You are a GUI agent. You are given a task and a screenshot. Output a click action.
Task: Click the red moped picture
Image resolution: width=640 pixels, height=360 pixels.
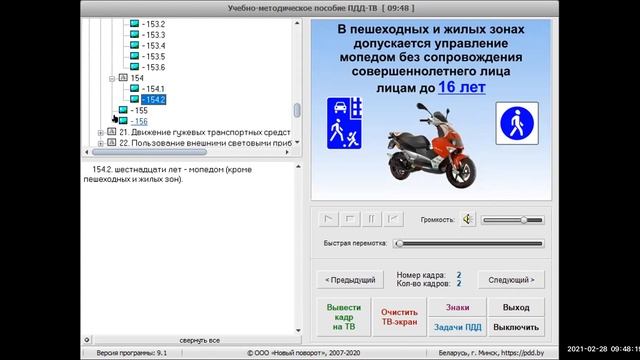pyautogui.click(x=431, y=146)
